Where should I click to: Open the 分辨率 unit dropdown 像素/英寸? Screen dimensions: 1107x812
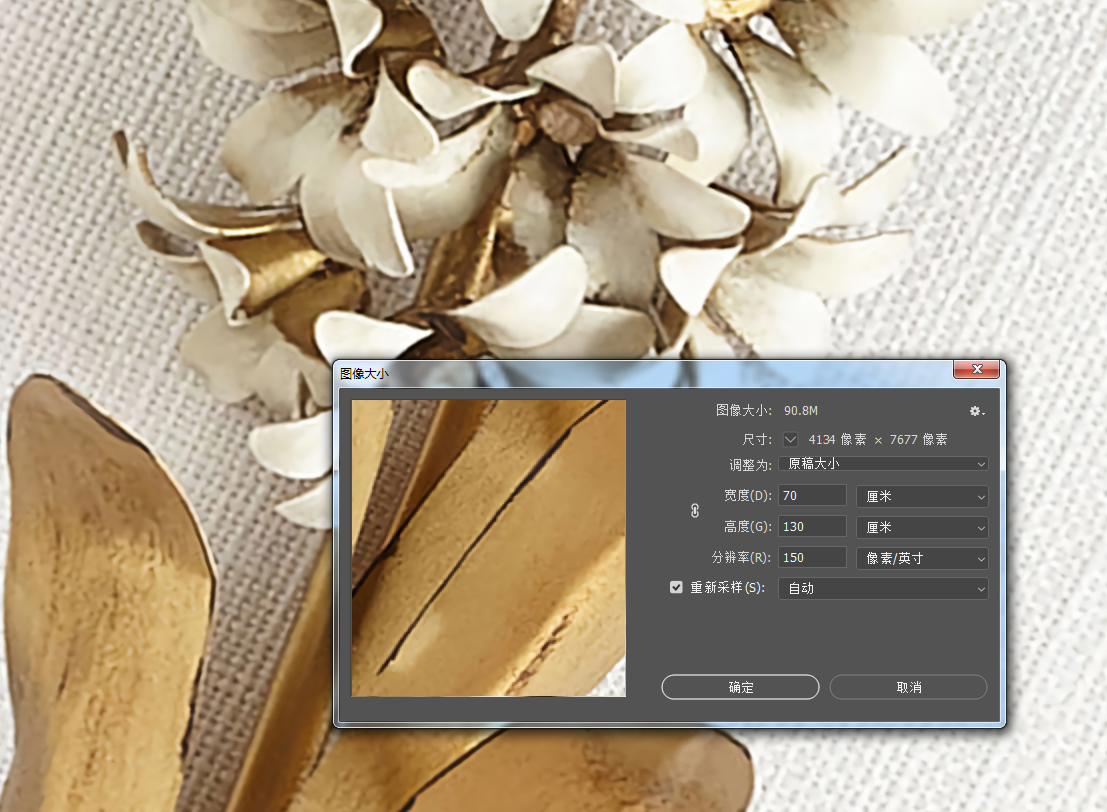point(922,559)
